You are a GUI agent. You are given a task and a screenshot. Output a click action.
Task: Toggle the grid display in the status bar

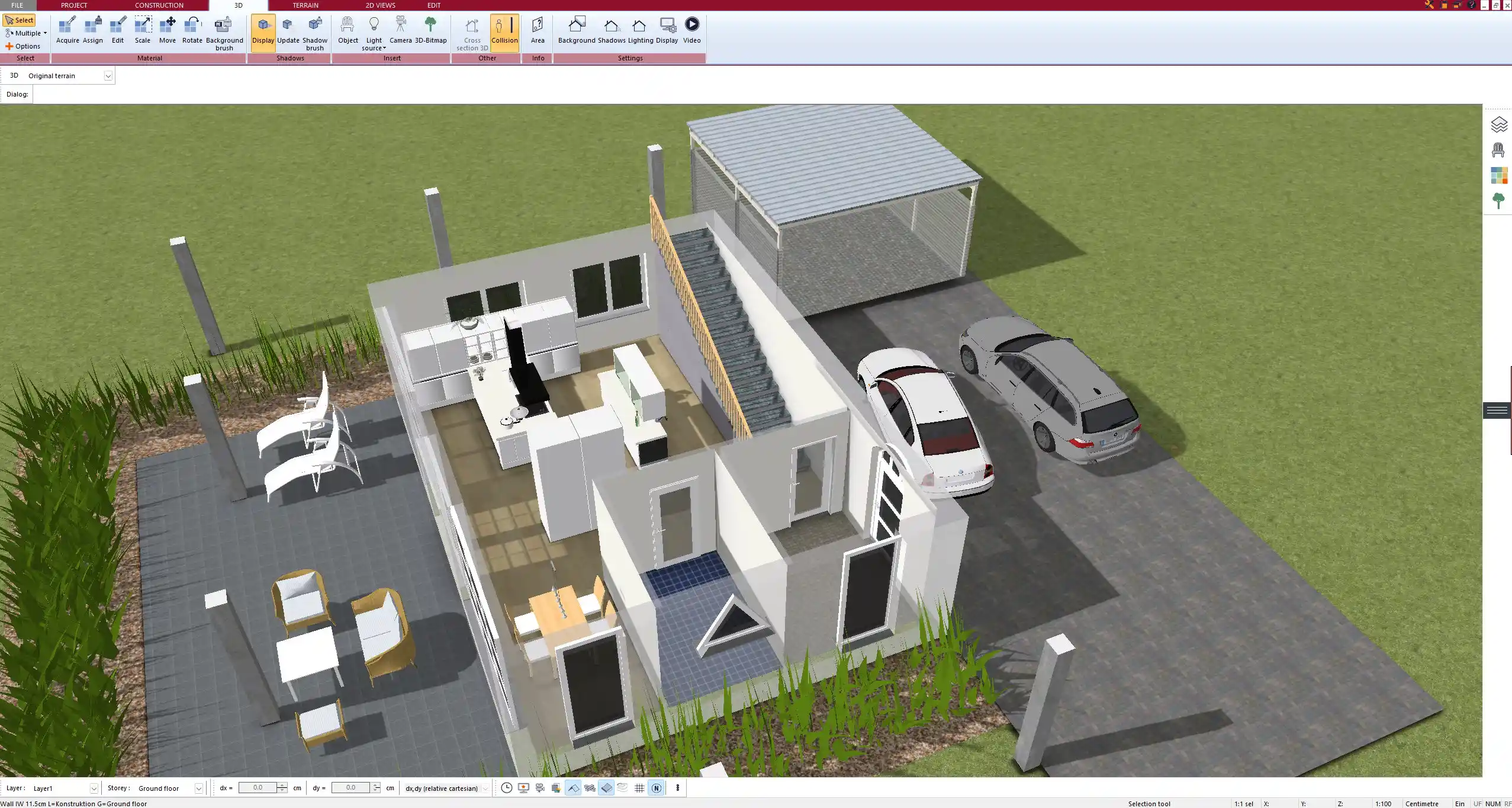coord(639,788)
